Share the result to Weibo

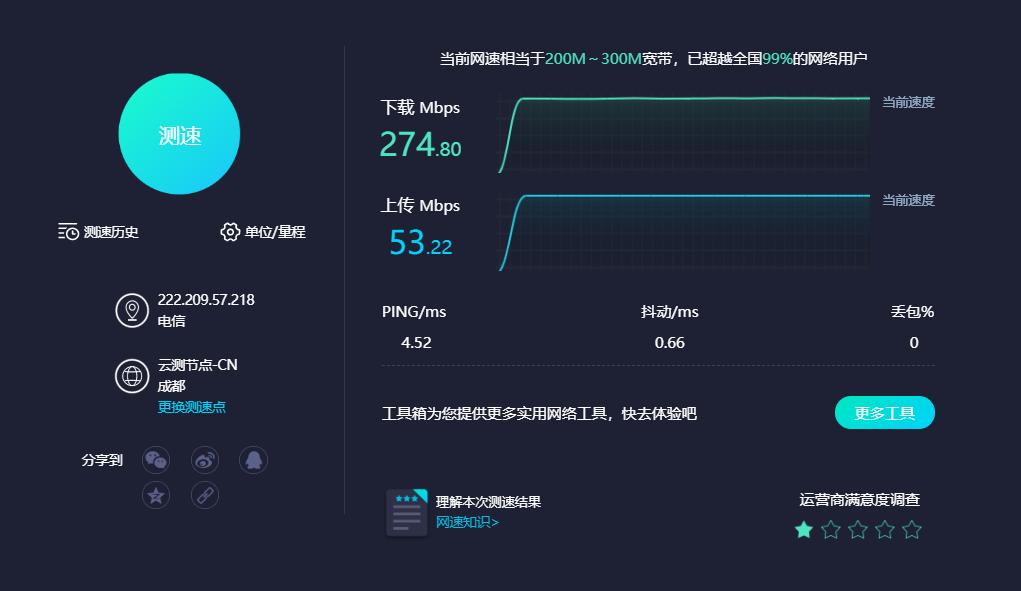point(204,459)
